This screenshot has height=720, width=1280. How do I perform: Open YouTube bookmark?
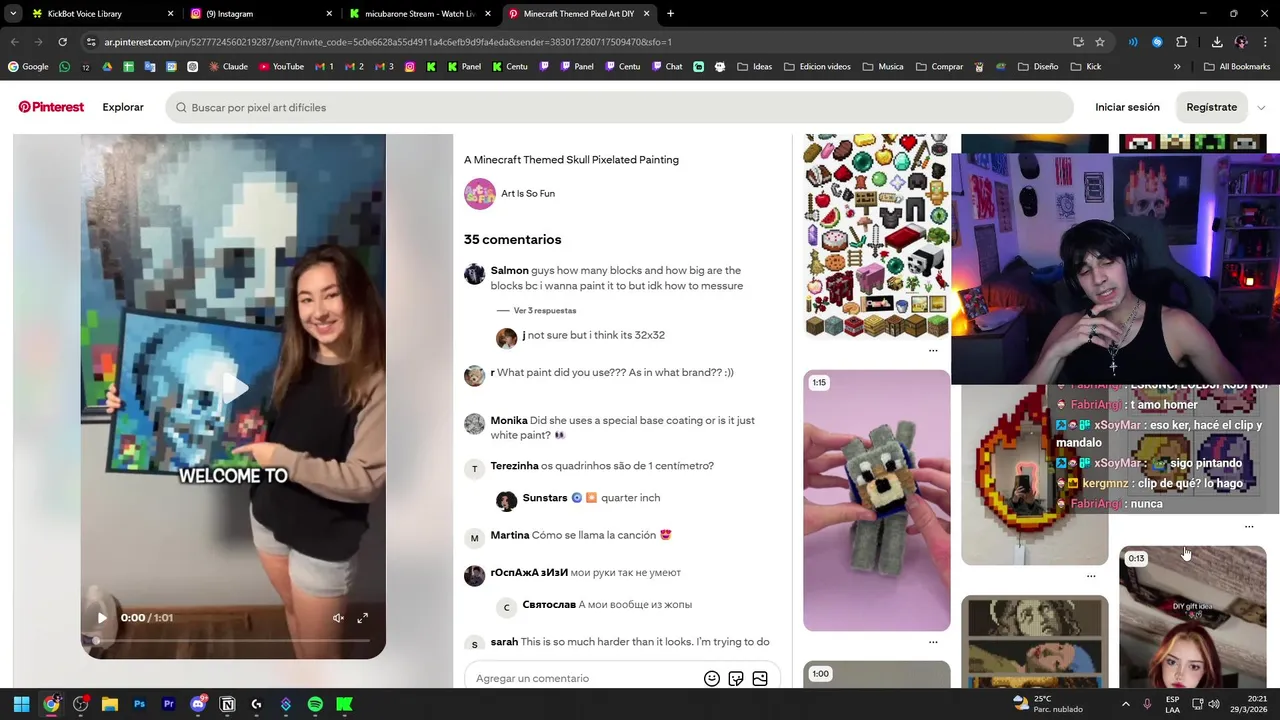click(281, 67)
